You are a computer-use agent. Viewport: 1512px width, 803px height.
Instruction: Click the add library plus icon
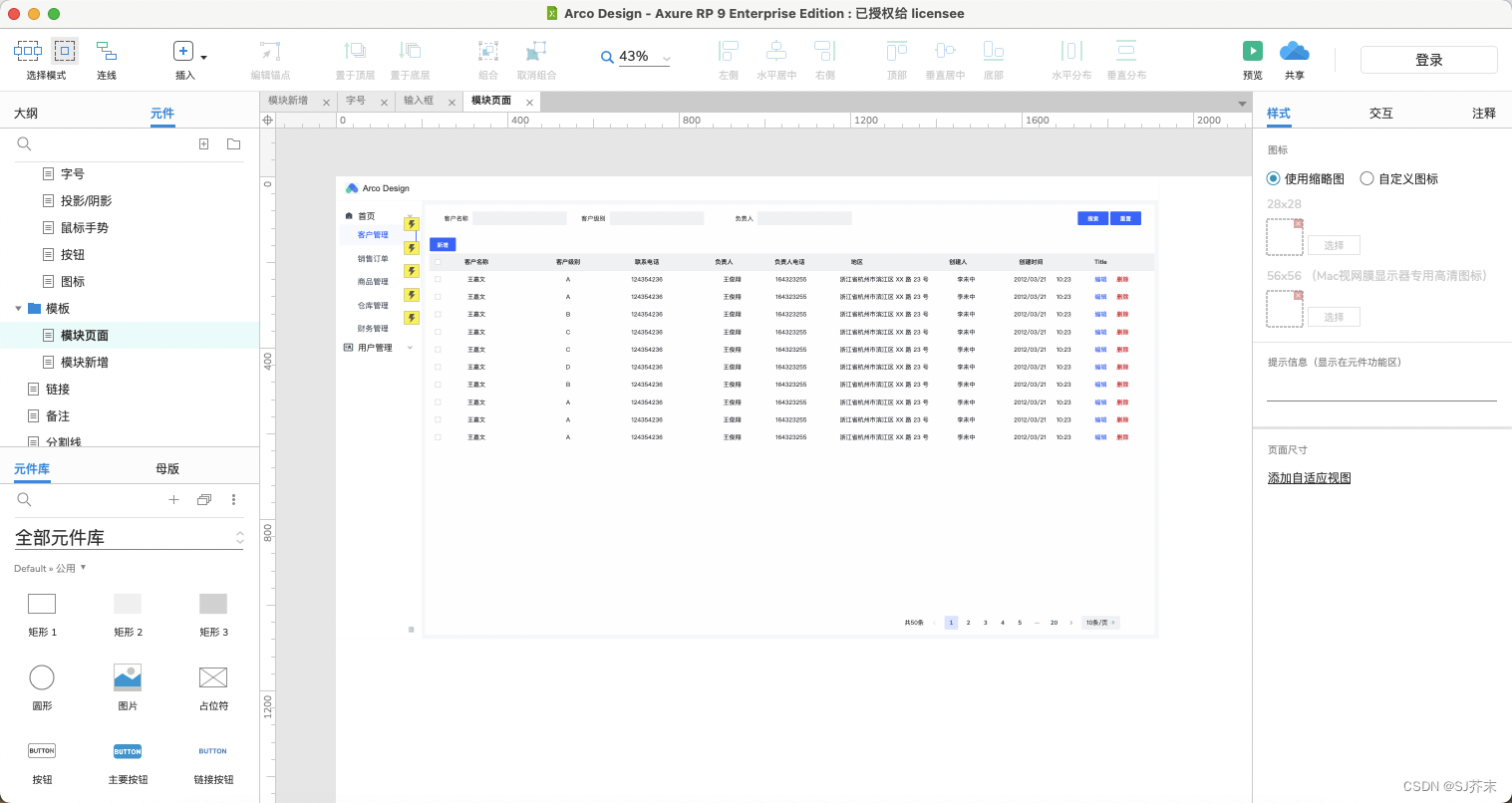tap(173, 500)
